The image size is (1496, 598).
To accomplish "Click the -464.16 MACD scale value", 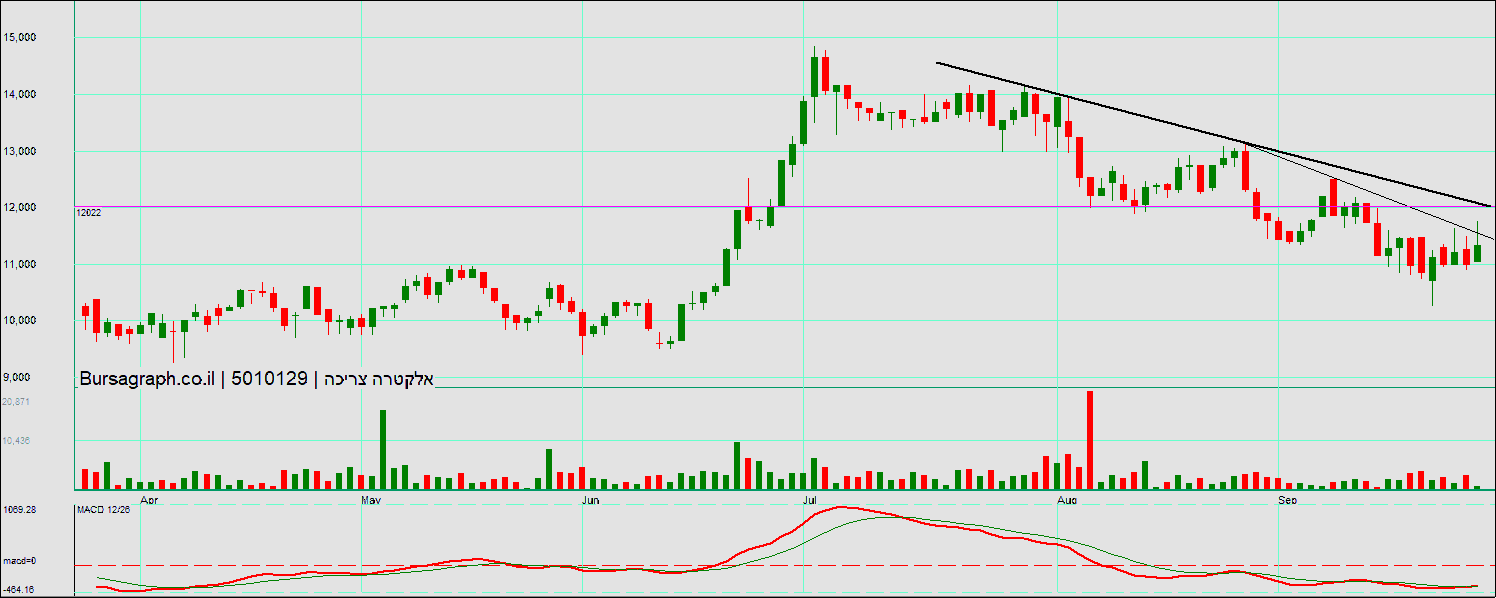I will (20, 590).
